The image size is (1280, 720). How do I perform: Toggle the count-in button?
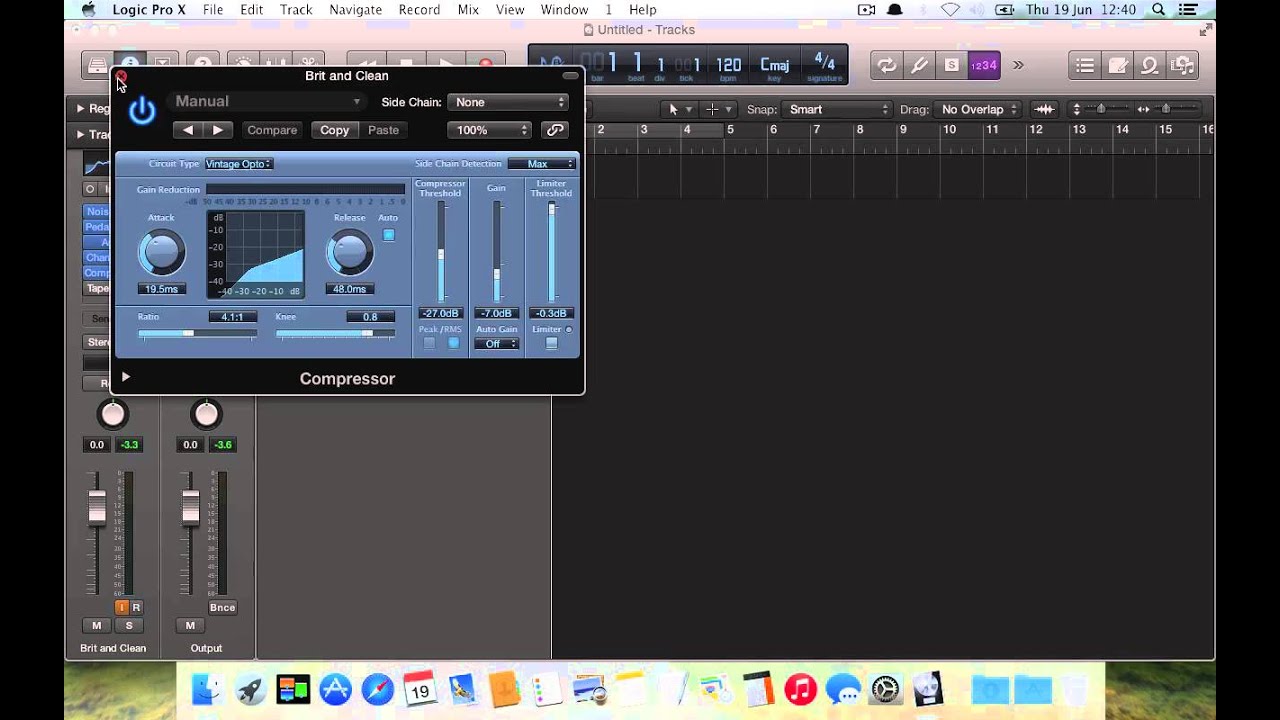tap(984, 65)
